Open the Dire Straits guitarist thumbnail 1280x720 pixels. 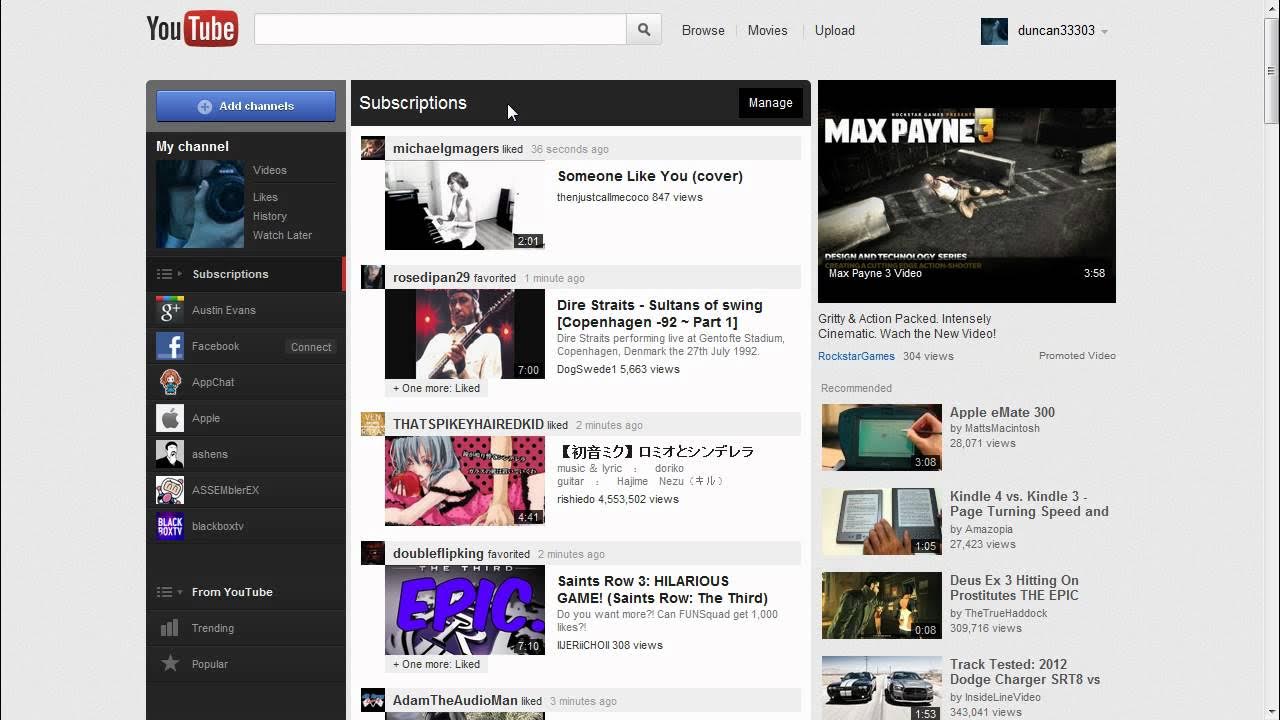tap(465, 334)
